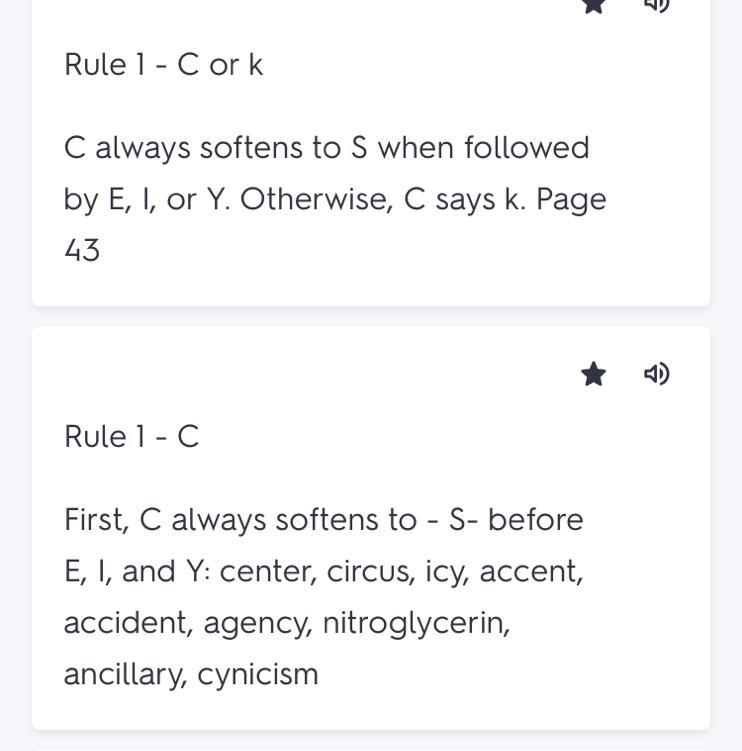Screen dimensions: 742x751
Task: Star the 'Rule 1 - C' flashcard
Action: pyautogui.click(x=593, y=374)
